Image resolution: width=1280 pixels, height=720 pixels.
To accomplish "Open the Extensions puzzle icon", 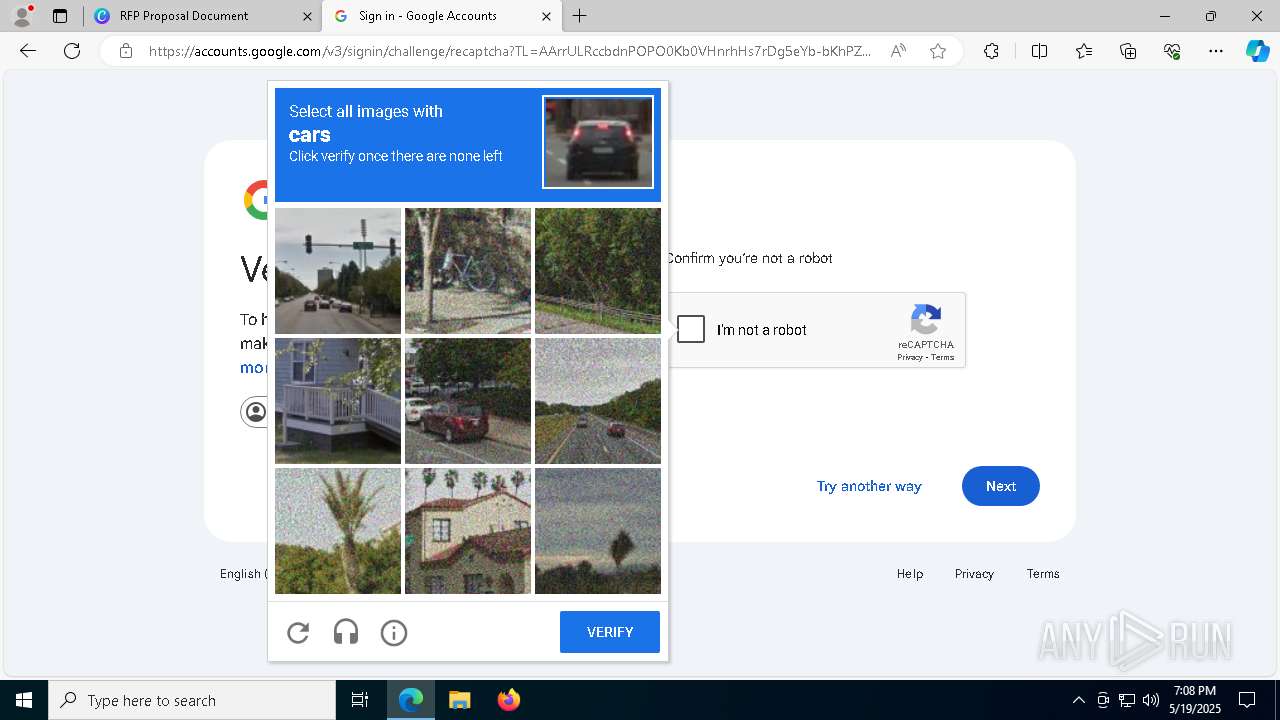I will 991,51.
